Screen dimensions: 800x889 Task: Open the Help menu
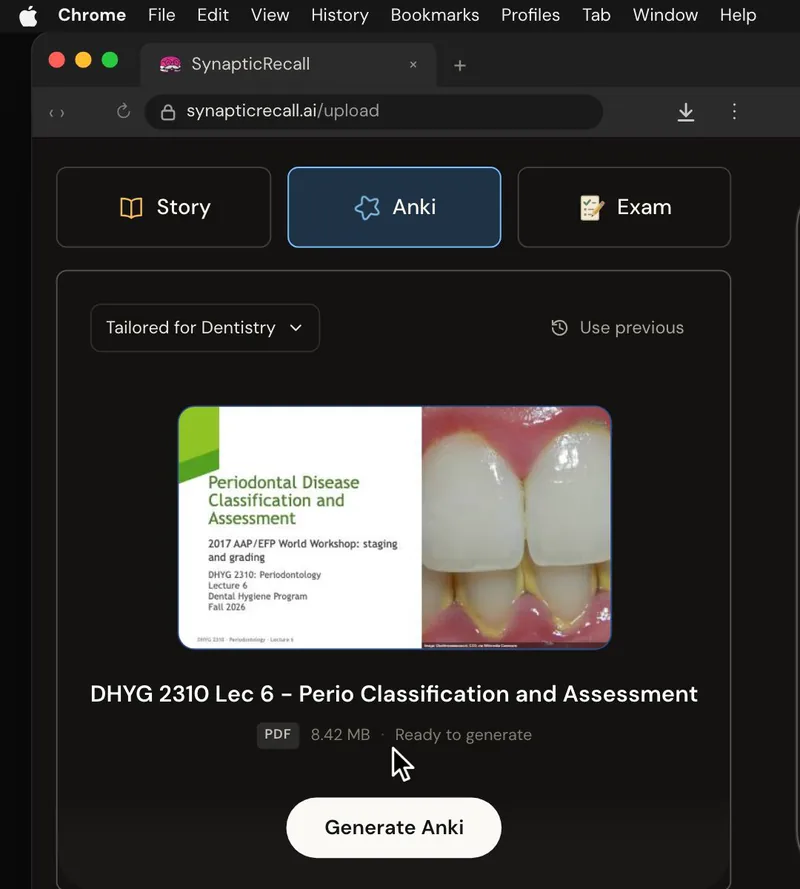point(738,15)
